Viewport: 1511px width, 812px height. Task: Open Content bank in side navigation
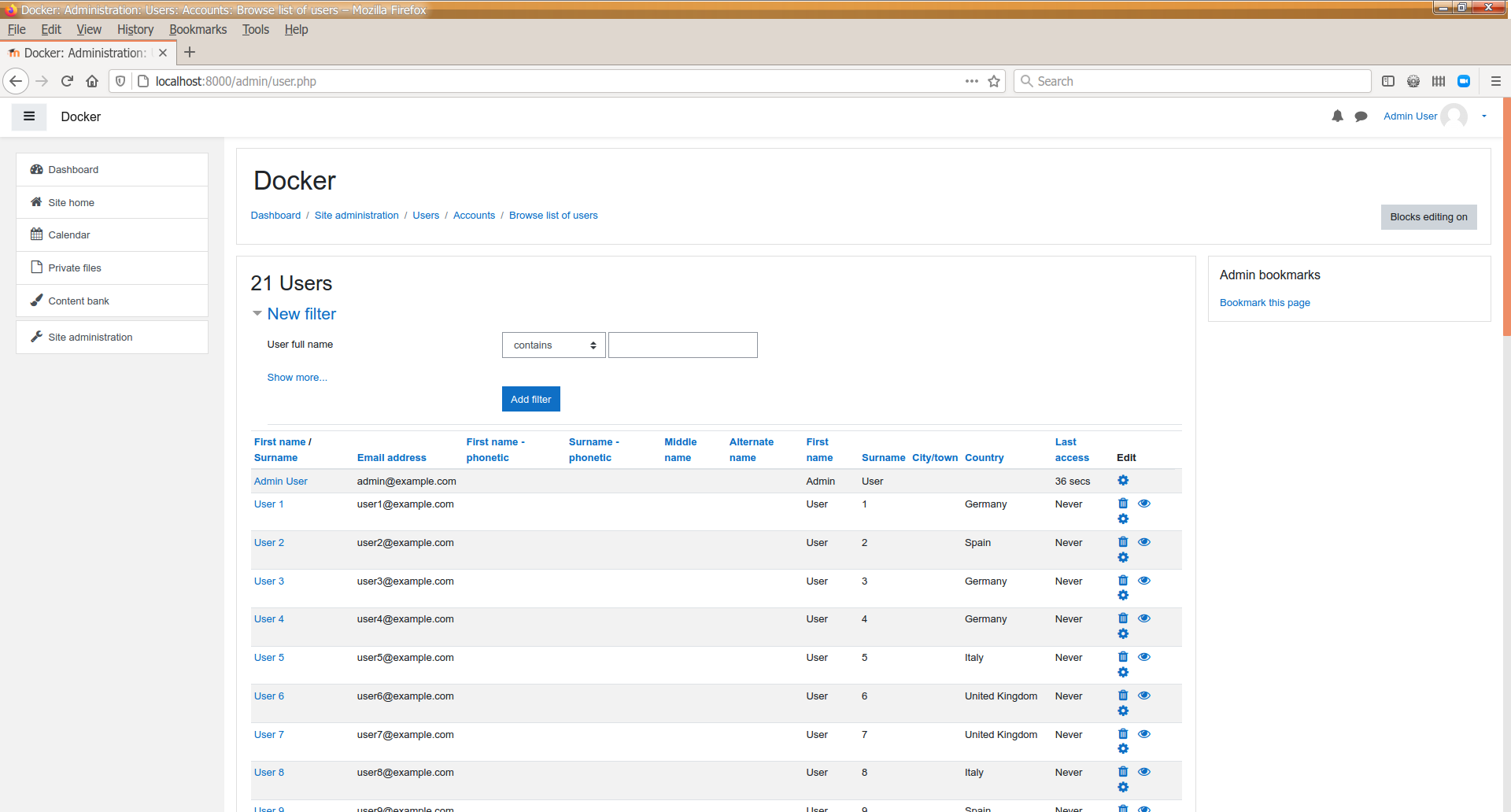pyautogui.click(x=112, y=301)
